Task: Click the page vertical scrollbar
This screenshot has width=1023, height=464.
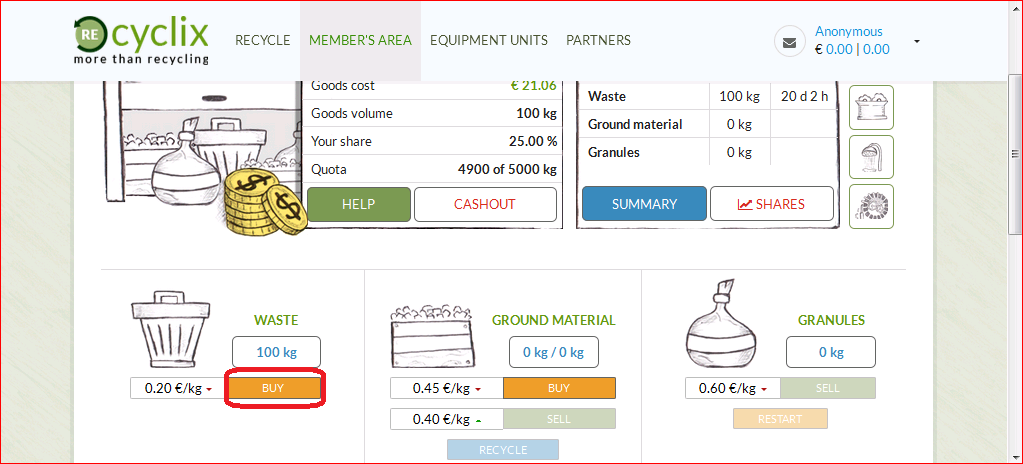Action: pyautogui.click(x=1015, y=157)
